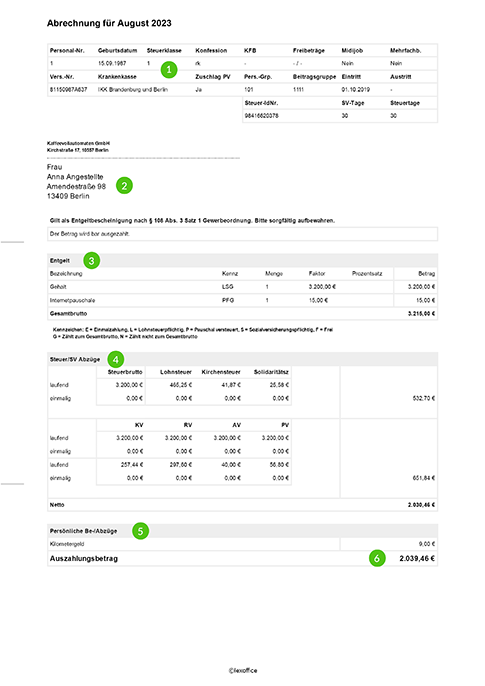
Task: Click the KV contribution '257,44 €'
Action: tap(132, 465)
